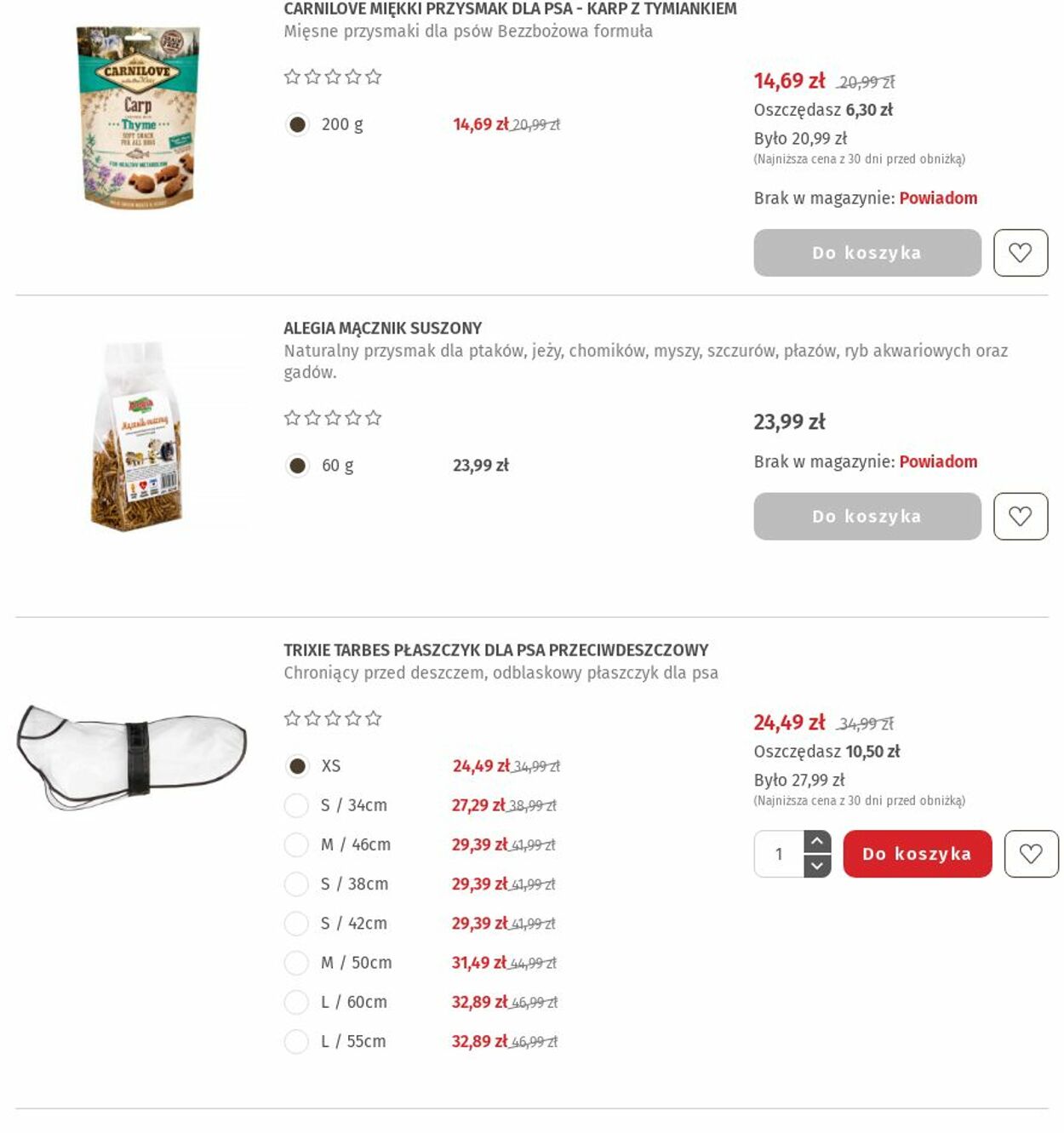Screen dimensions: 1064x1133
Task: Open the Carnilove Carp Thyme product image
Action: click(138, 117)
